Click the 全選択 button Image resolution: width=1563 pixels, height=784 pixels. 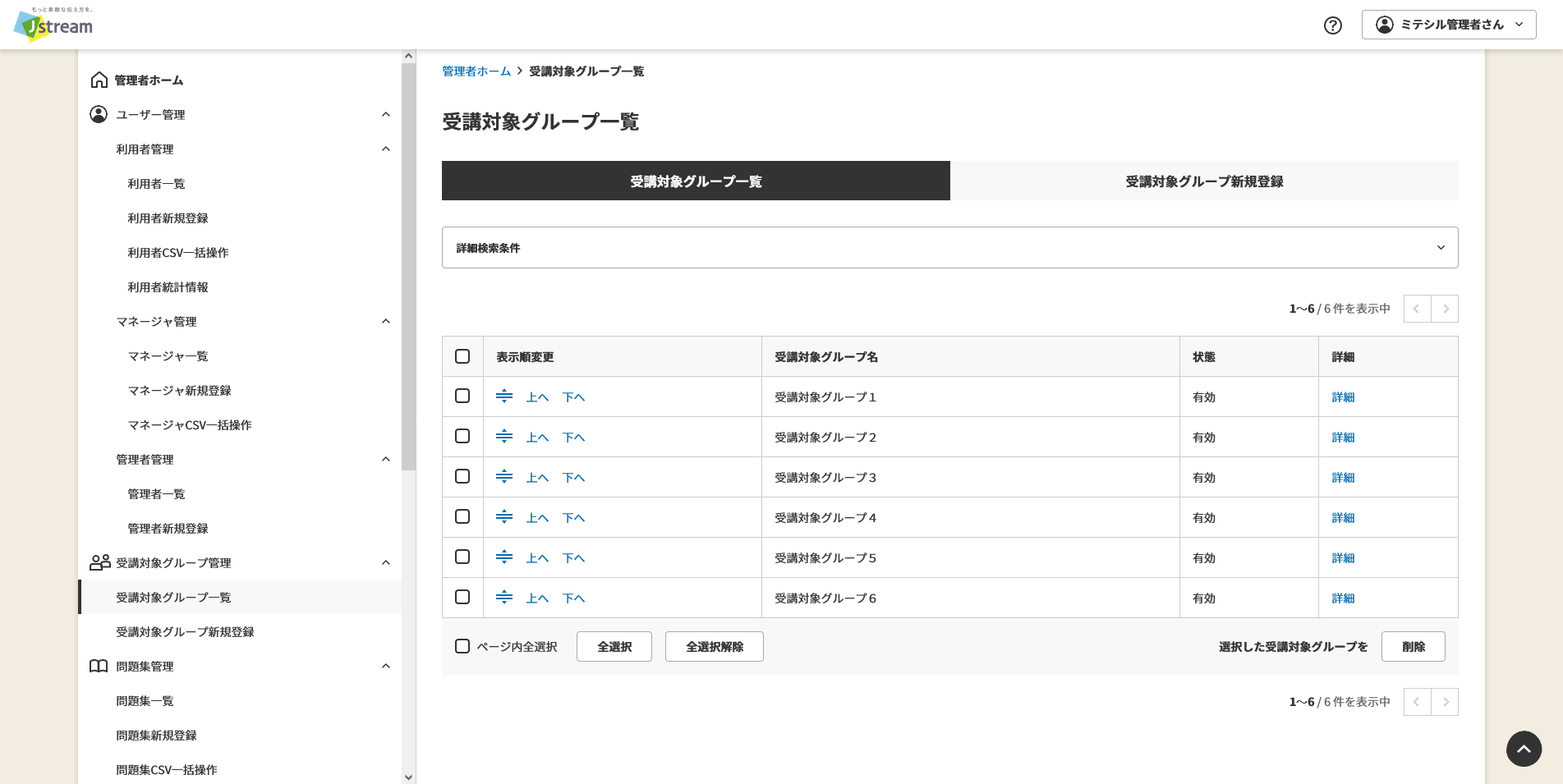coord(614,646)
